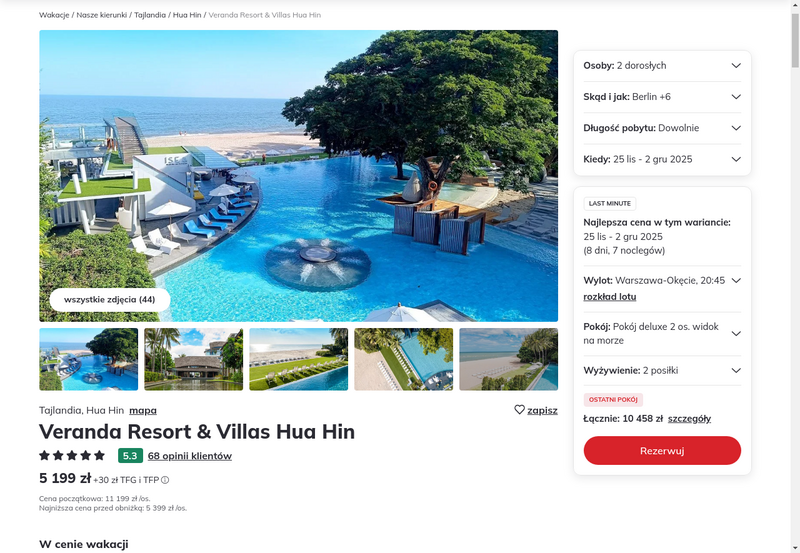
Task: Open the rozkład lotu flight schedule link
Action: pos(610,297)
